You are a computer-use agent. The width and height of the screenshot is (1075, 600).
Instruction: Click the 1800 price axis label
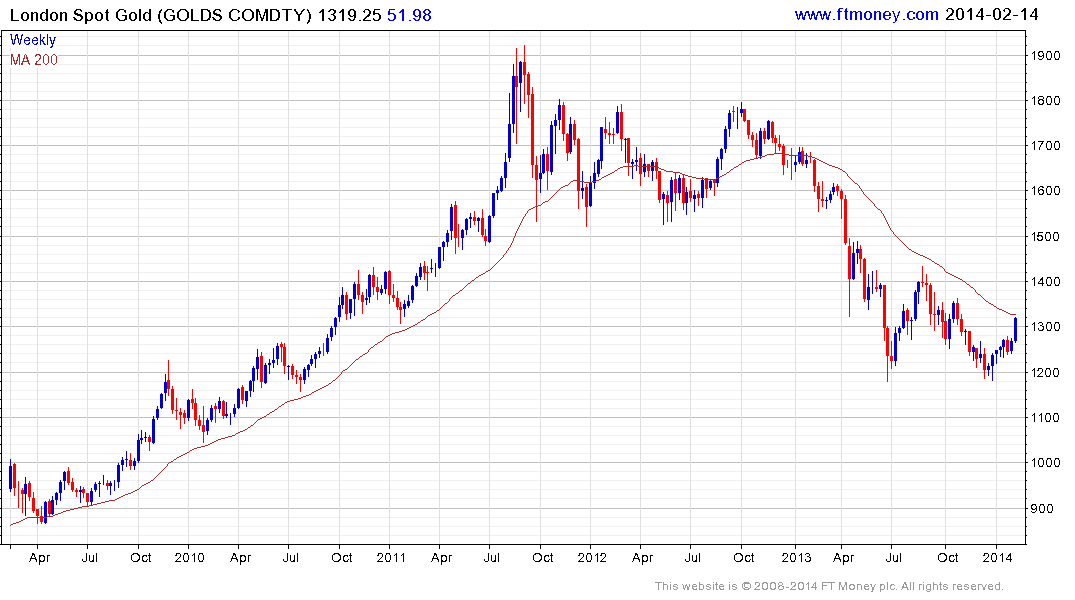click(x=1045, y=101)
